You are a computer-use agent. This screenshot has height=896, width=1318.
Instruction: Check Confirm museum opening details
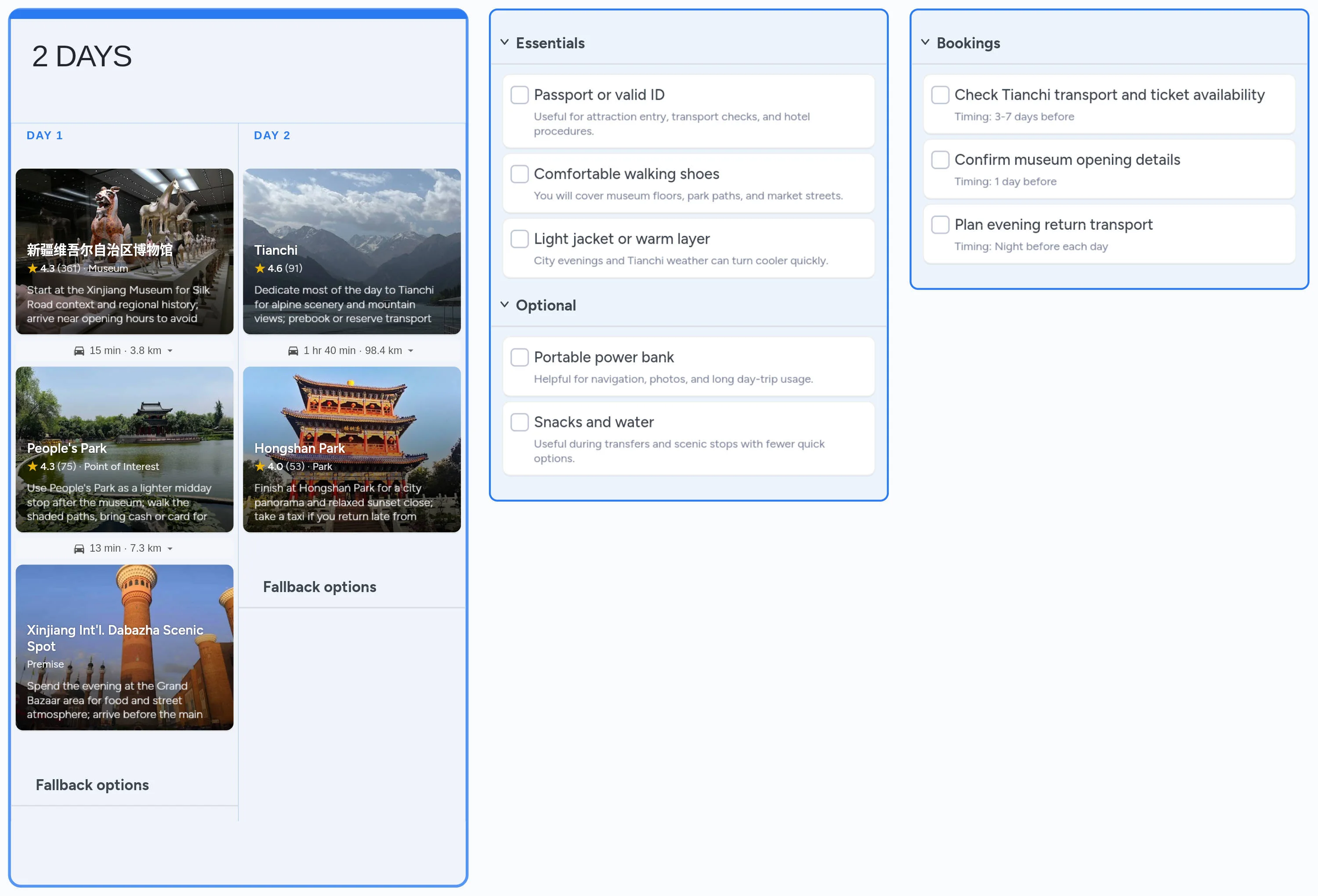tap(940, 160)
